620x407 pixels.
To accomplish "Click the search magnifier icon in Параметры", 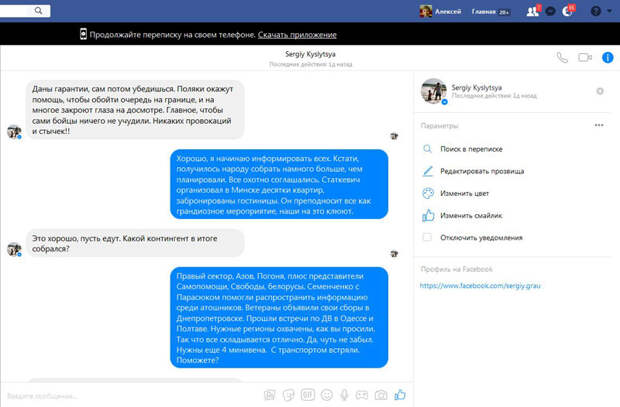I will 427,149.
